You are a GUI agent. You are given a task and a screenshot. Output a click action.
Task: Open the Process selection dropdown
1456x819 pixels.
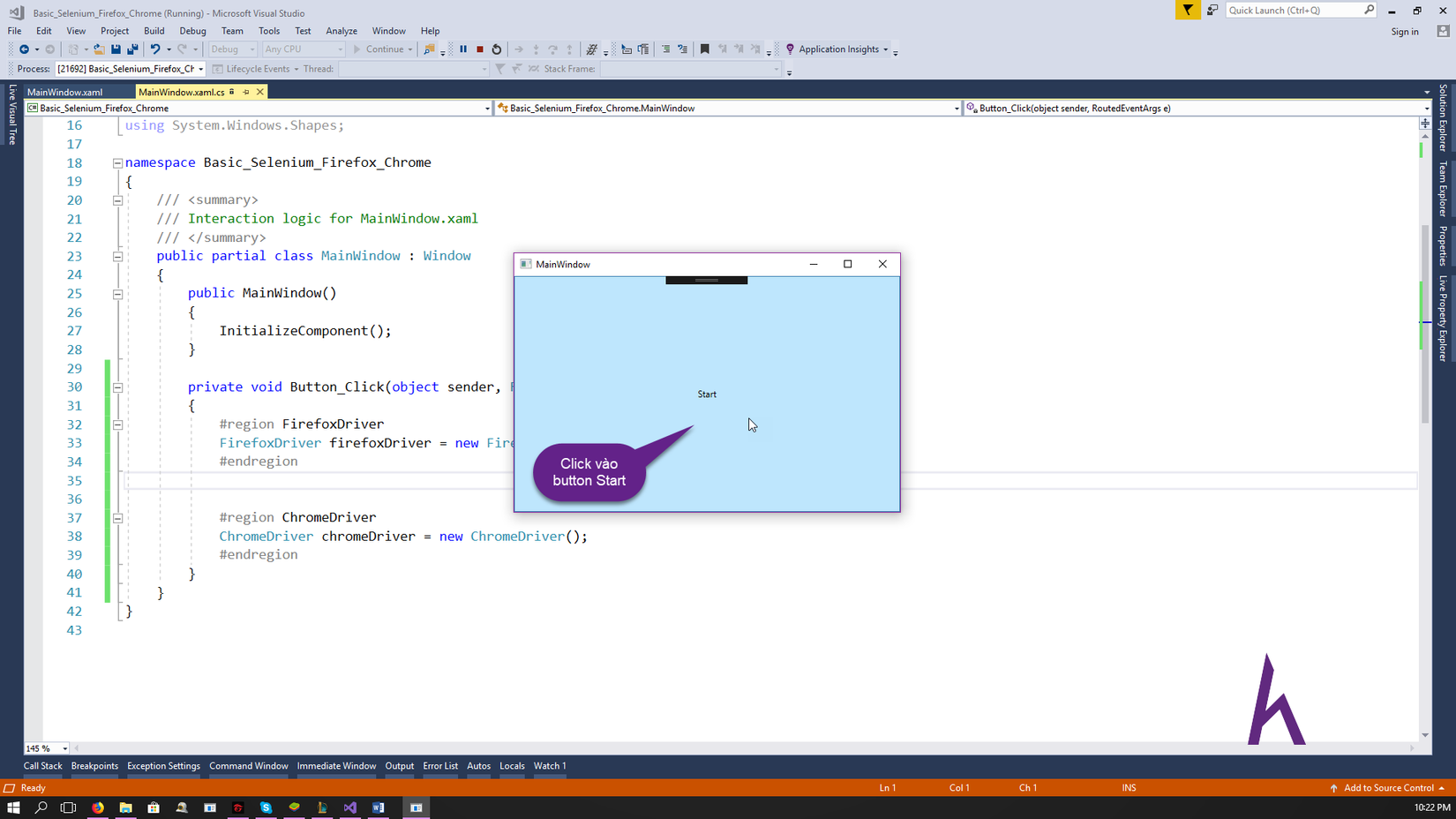pyautogui.click(x=201, y=69)
